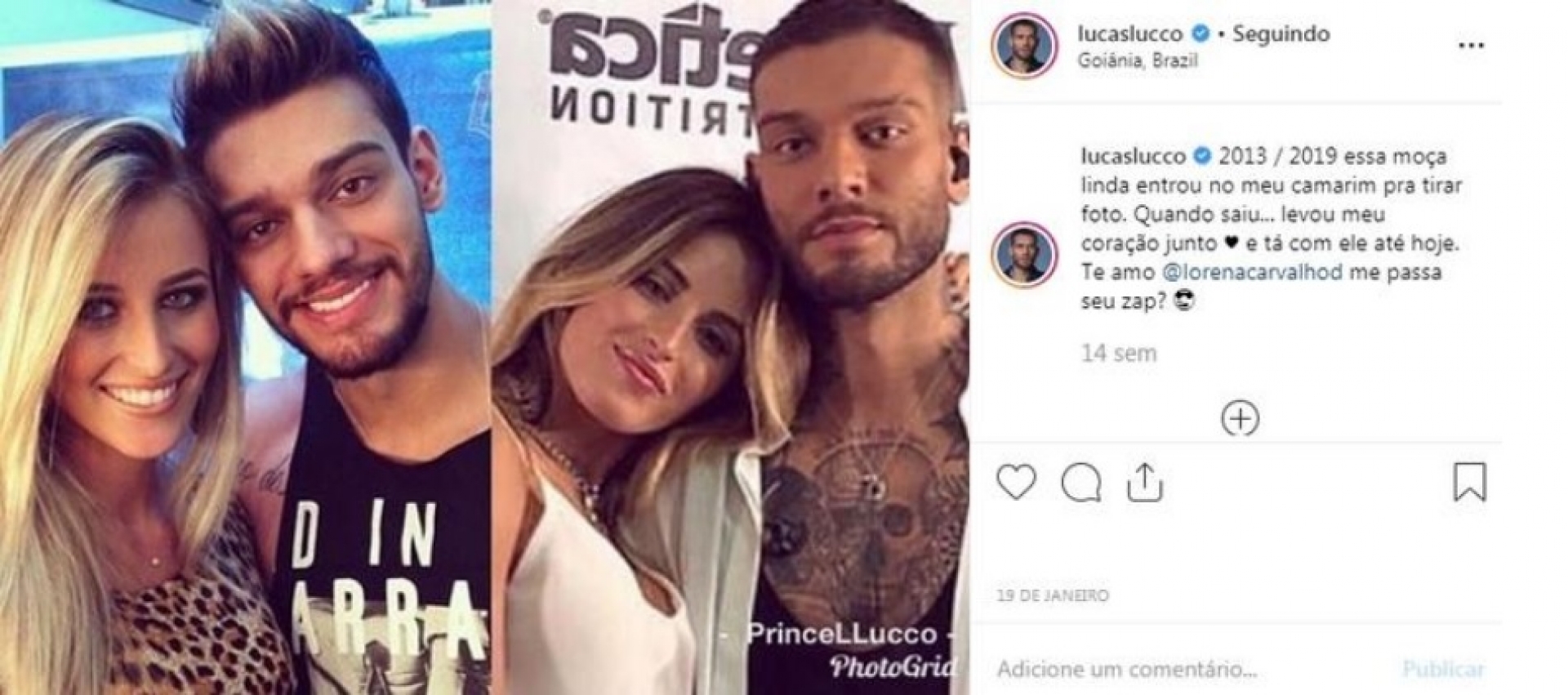Open the 2013 photo on the left
The width and height of the screenshot is (1568, 695).
tap(245, 347)
